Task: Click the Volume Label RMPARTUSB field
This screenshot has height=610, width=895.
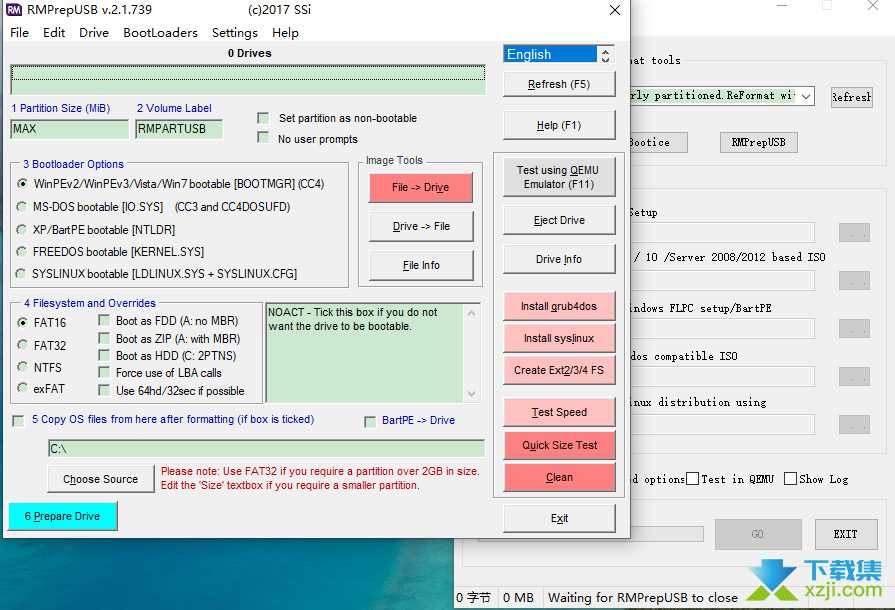Action: 179,129
